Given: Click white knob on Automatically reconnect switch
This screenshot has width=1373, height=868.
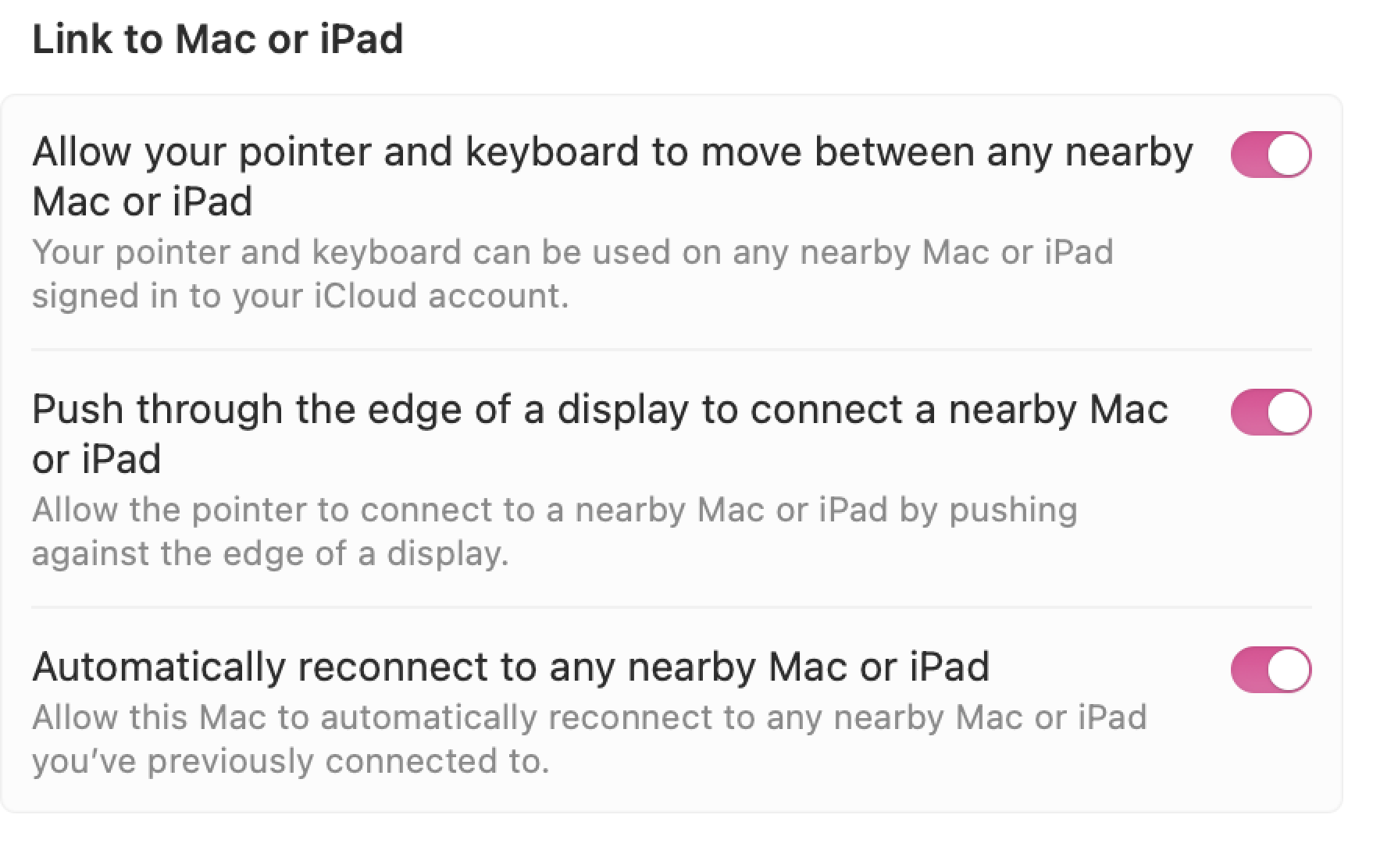Looking at the screenshot, I should [x=1289, y=670].
